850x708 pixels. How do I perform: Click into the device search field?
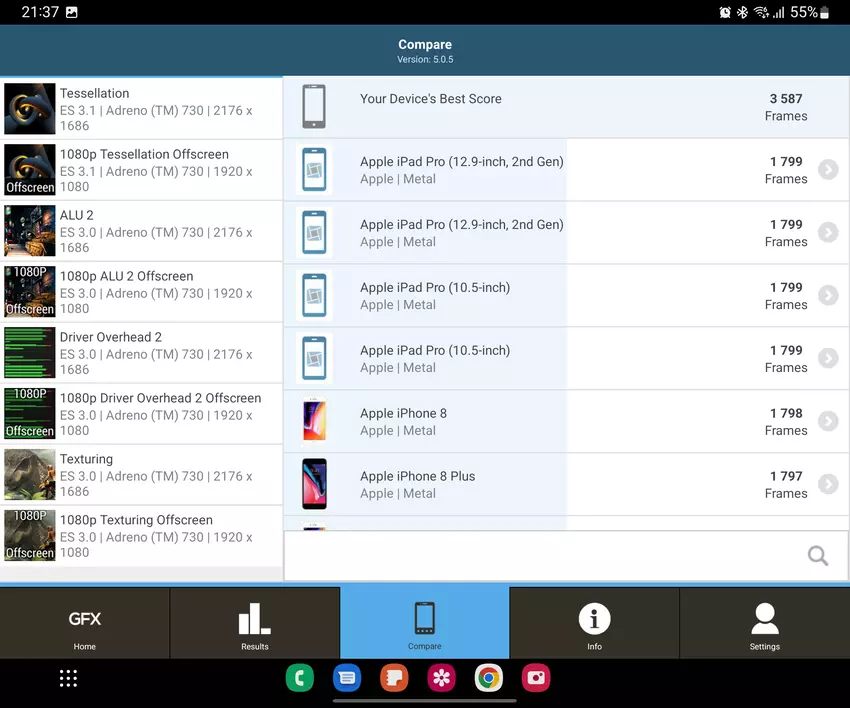(540, 556)
